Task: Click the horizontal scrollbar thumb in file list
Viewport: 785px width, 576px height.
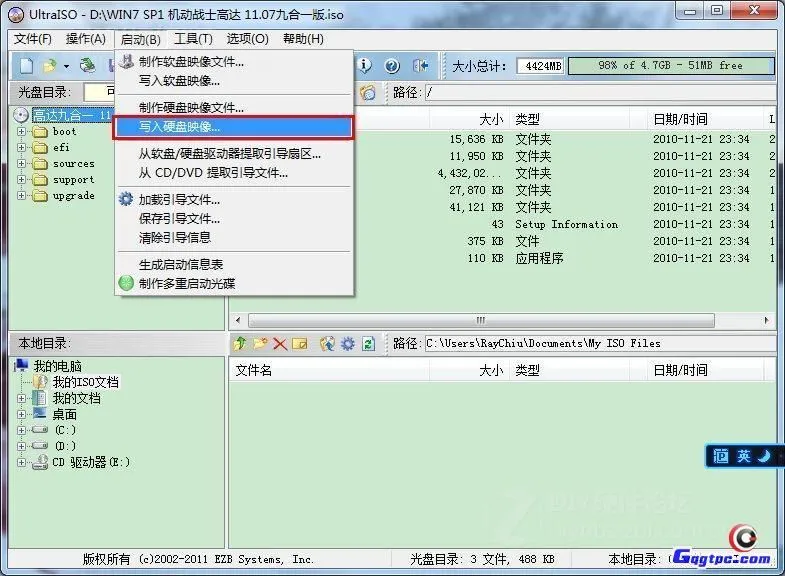Action: (481, 320)
